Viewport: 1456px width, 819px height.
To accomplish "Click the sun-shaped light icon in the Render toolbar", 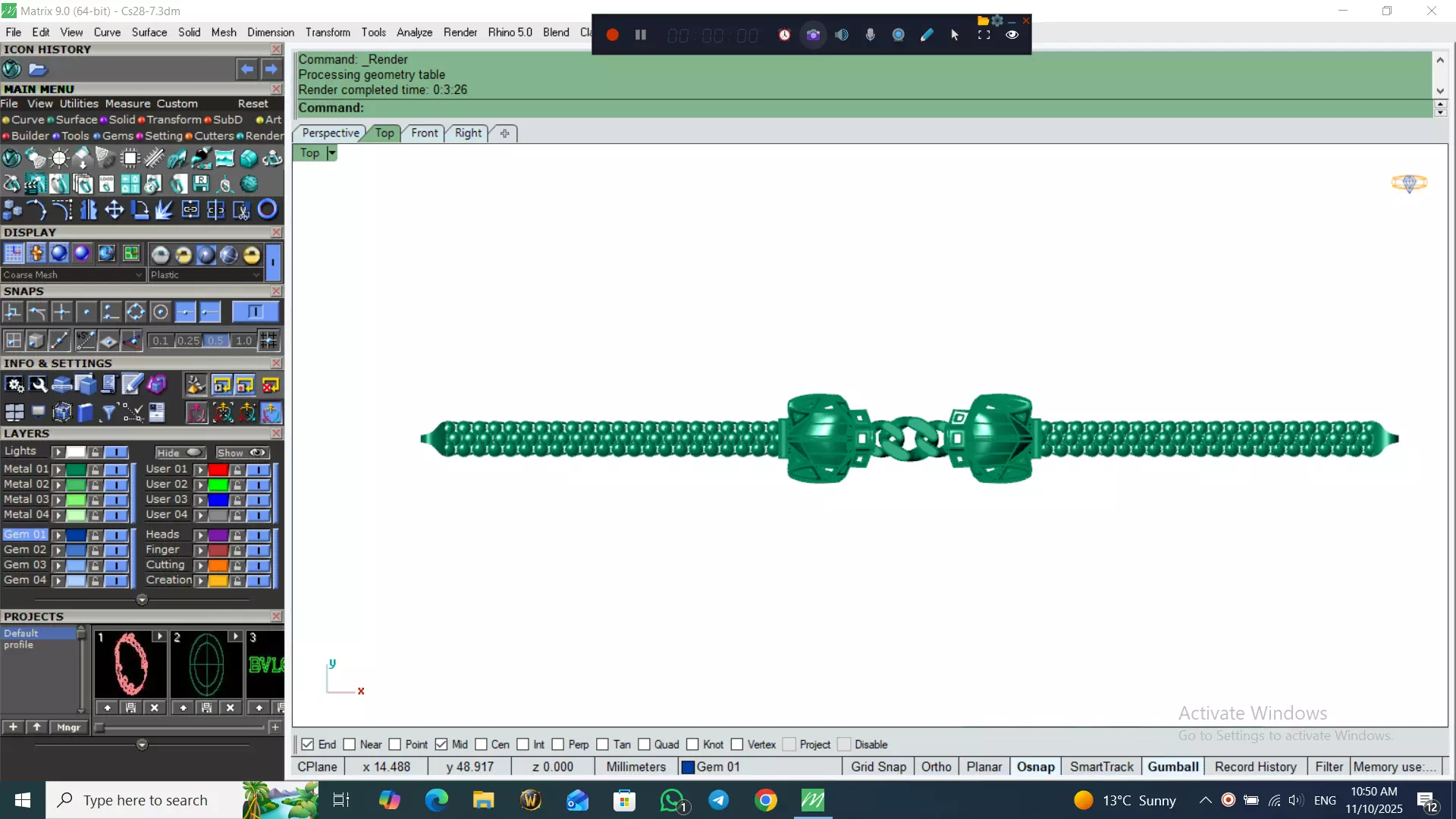I will pos(59,158).
